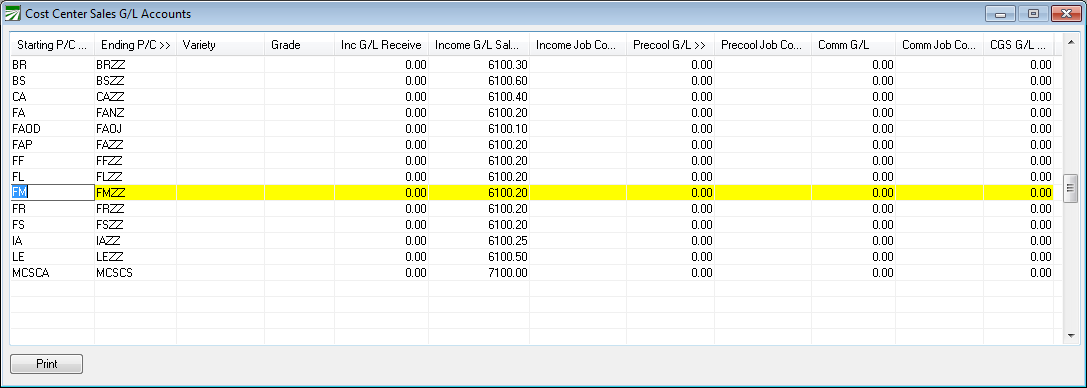Click the Precool Job Co... column header

pyautogui.click(x=763, y=45)
